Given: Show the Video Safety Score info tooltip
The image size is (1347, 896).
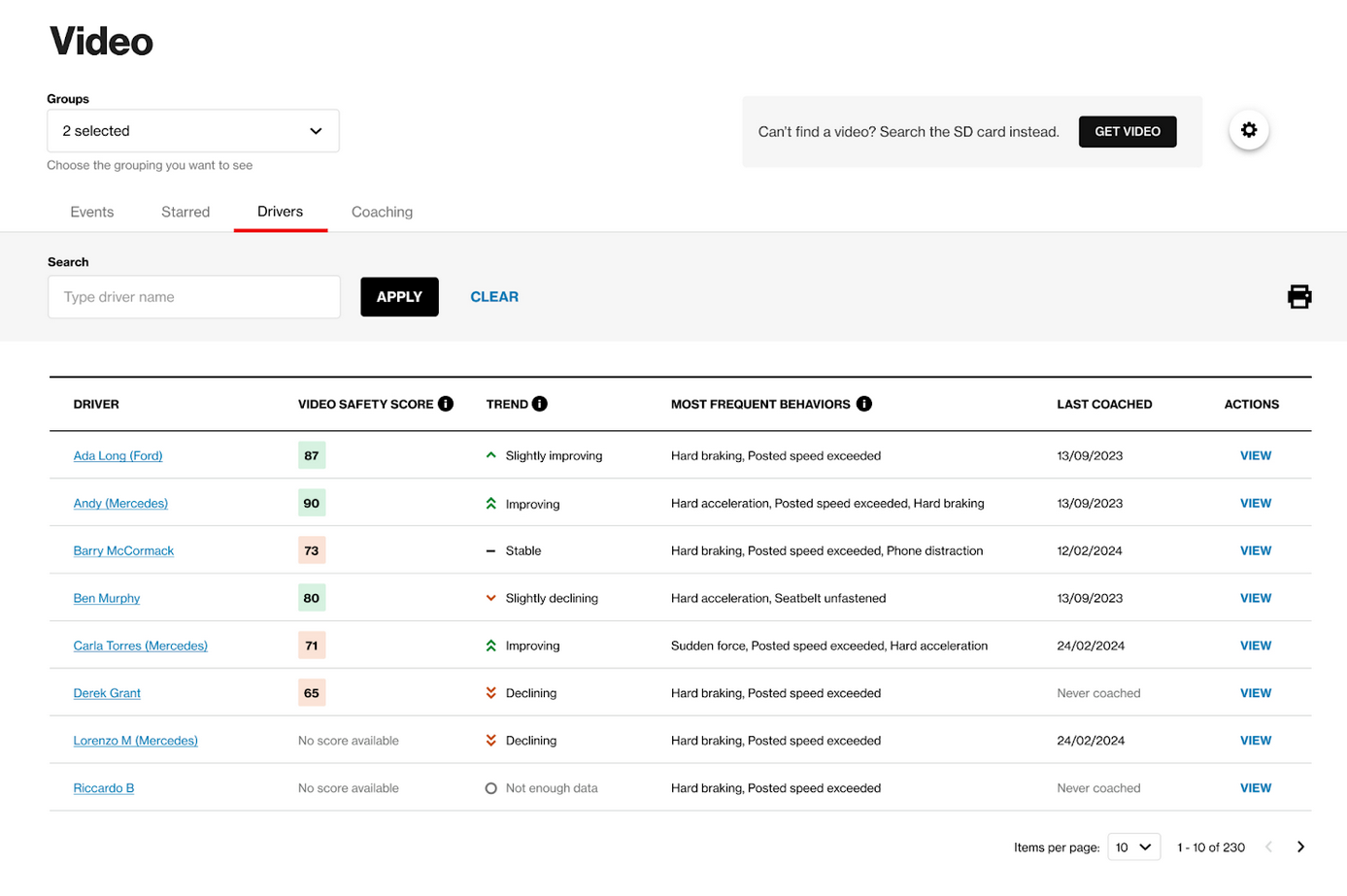Looking at the screenshot, I should (x=447, y=404).
